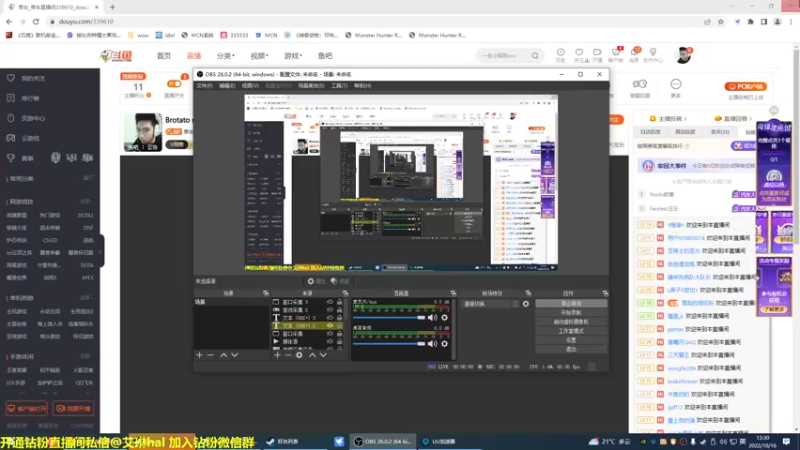Open the transition type dropdown in OBS
Viewport: 800px width, 450px height.
[490, 304]
